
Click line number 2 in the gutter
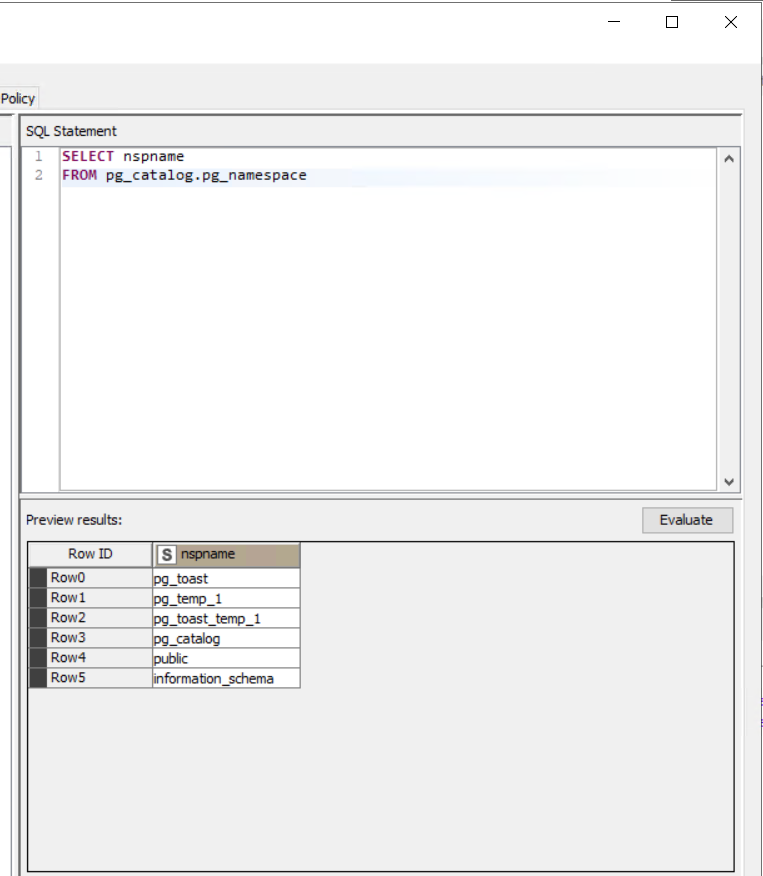point(39,175)
